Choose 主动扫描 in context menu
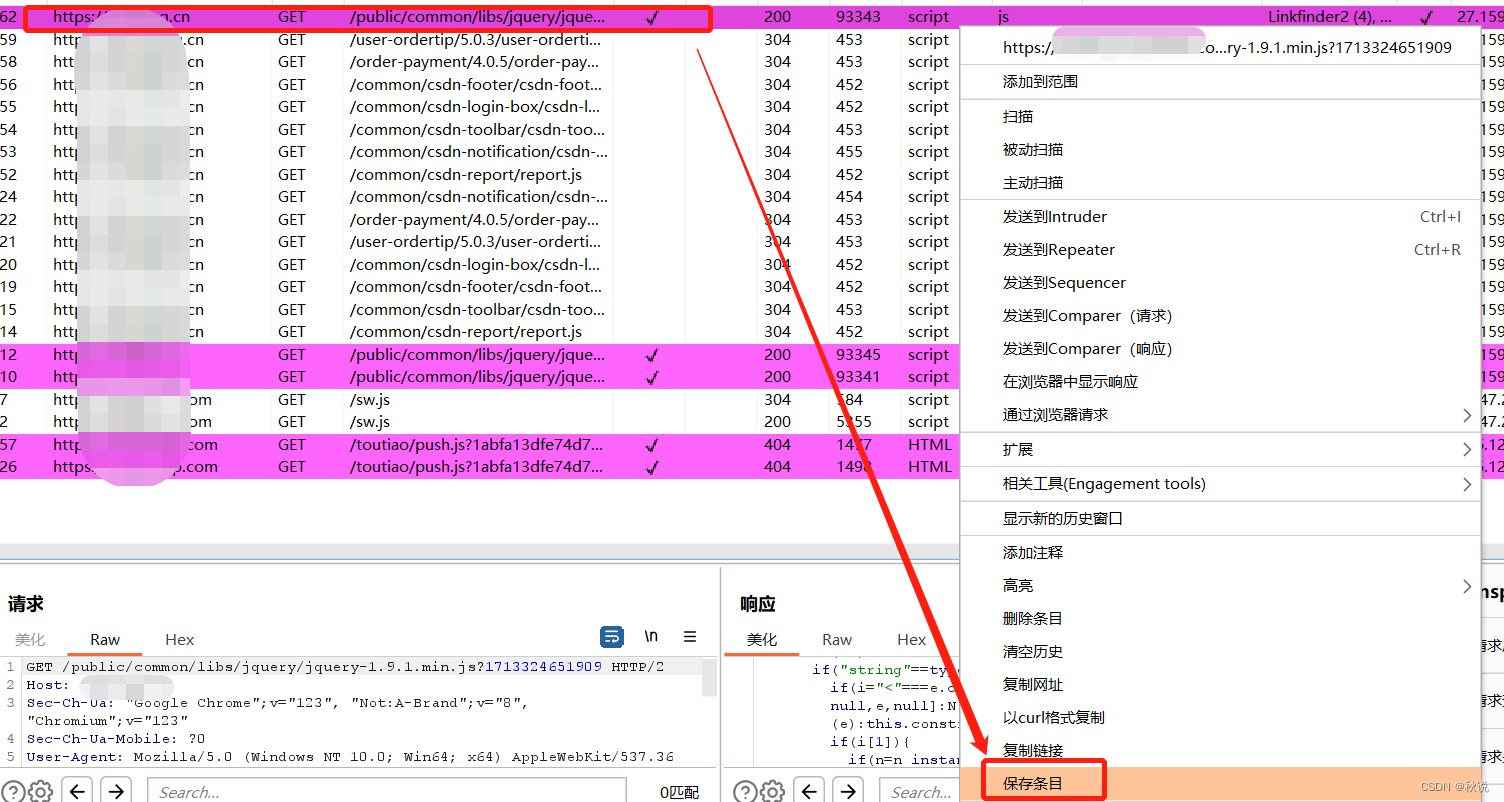Screen dimensions: 1504x802 tap(1220, 182)
